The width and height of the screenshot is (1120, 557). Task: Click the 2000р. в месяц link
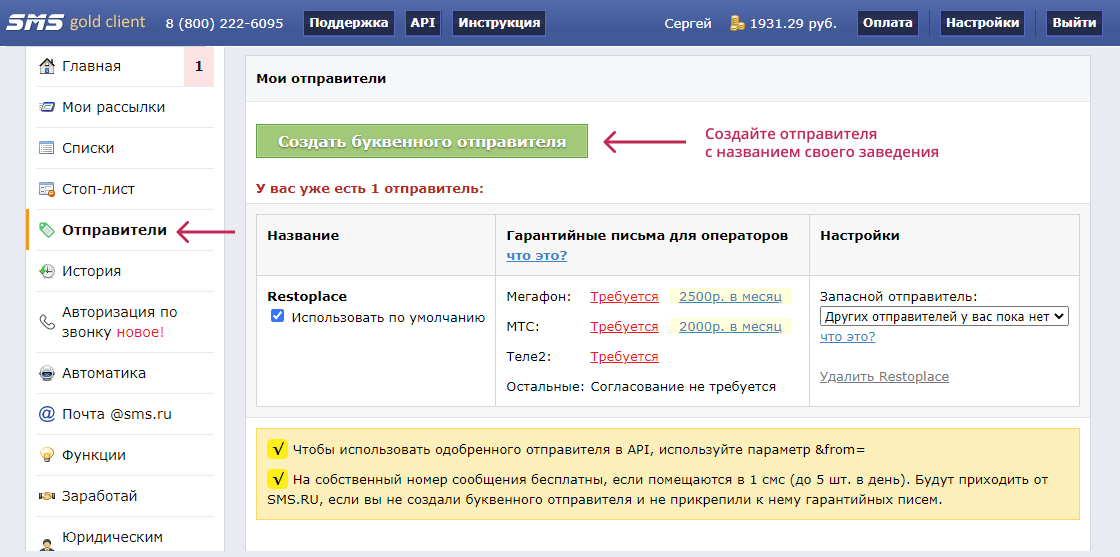(x=730, y=326)
